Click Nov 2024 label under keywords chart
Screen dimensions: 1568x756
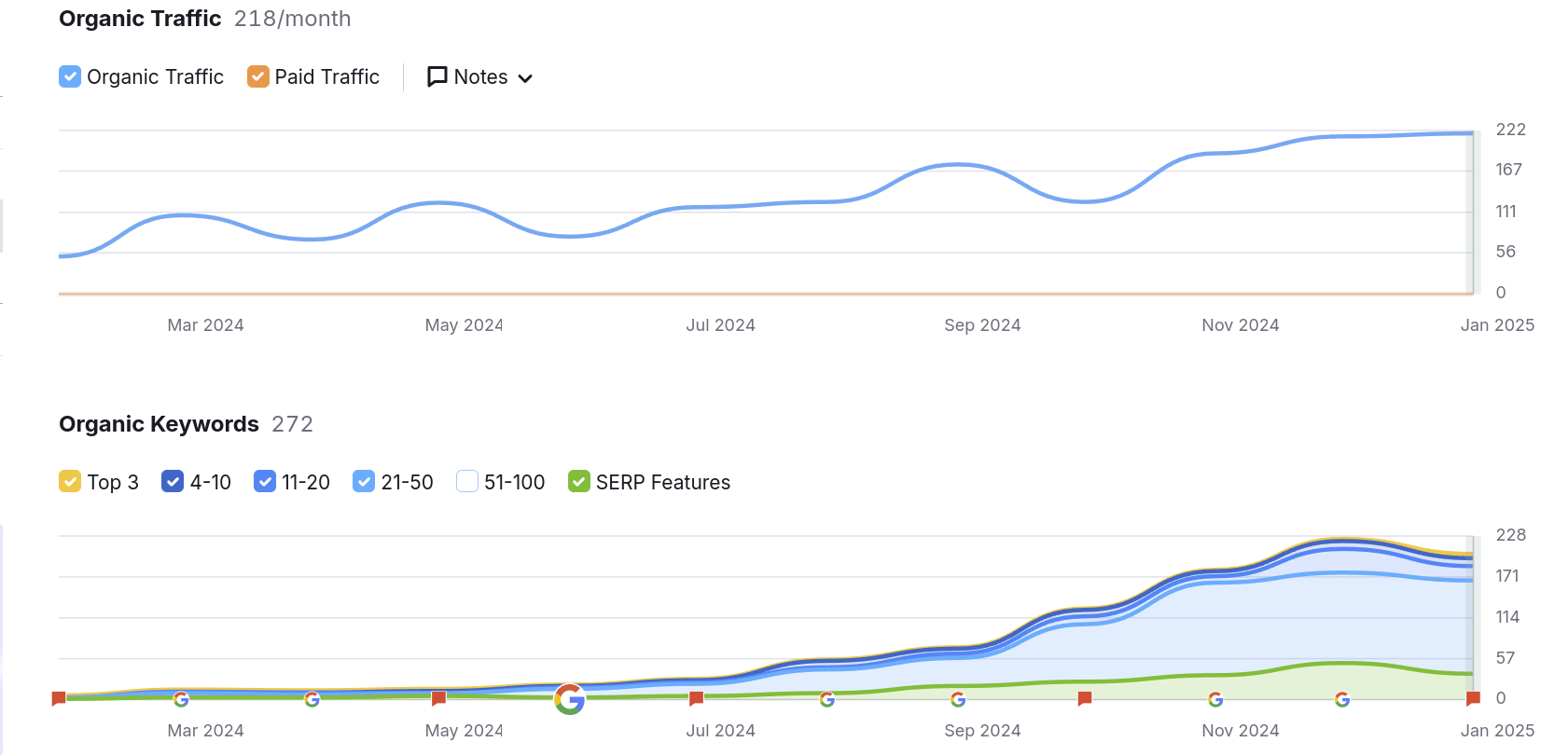click(1240, 731)
